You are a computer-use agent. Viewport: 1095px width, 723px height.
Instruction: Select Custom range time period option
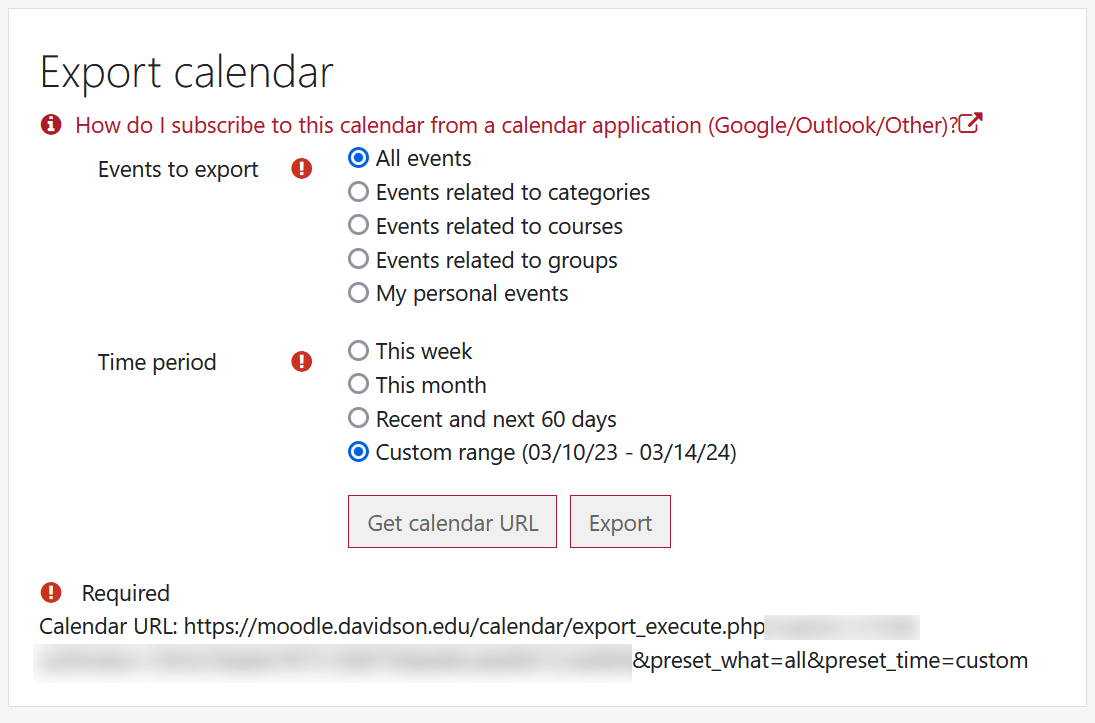pyautogui.click(x=358, y=452)
